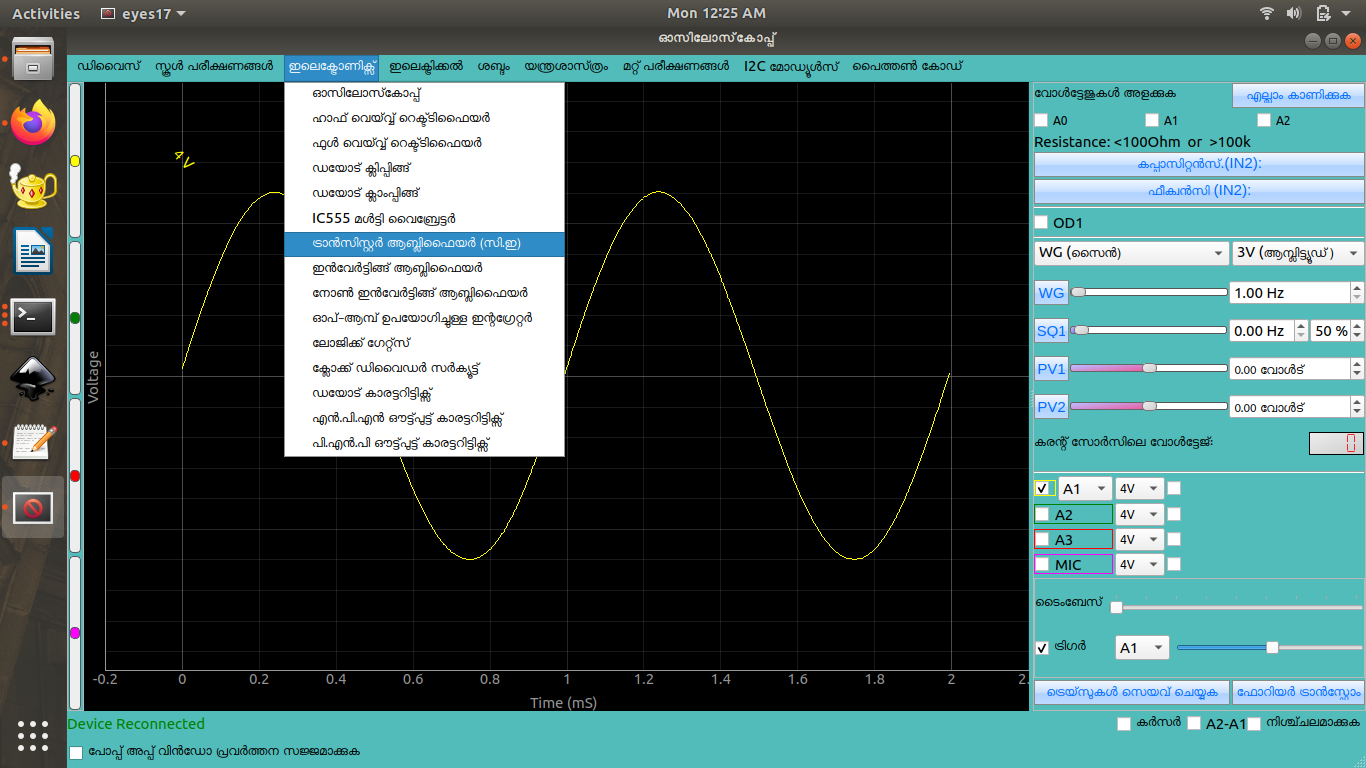Expand the 3V amplitude dropdown
The image size is (1366, 768).
click(x=1297, y=253)
